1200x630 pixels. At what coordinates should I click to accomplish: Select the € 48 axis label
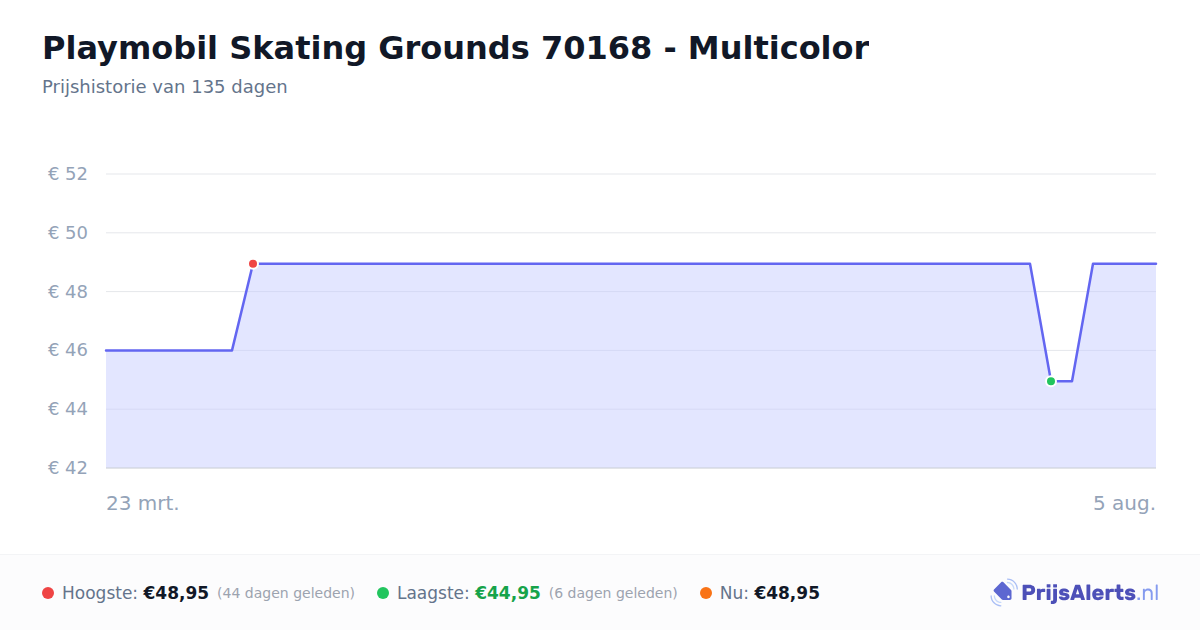click(x=68, y=292)
